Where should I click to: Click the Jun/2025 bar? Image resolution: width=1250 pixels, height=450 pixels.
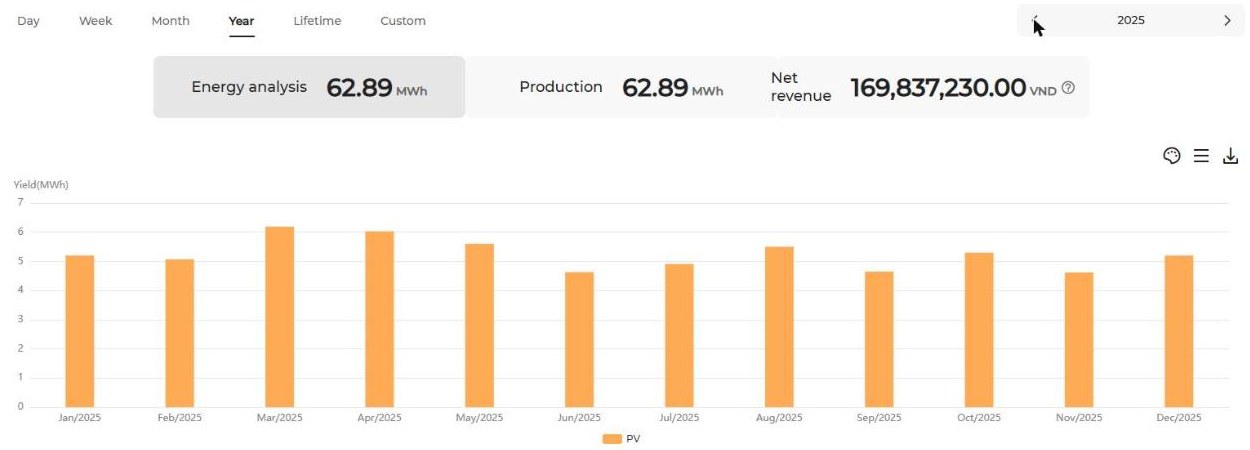pos(579,339)
